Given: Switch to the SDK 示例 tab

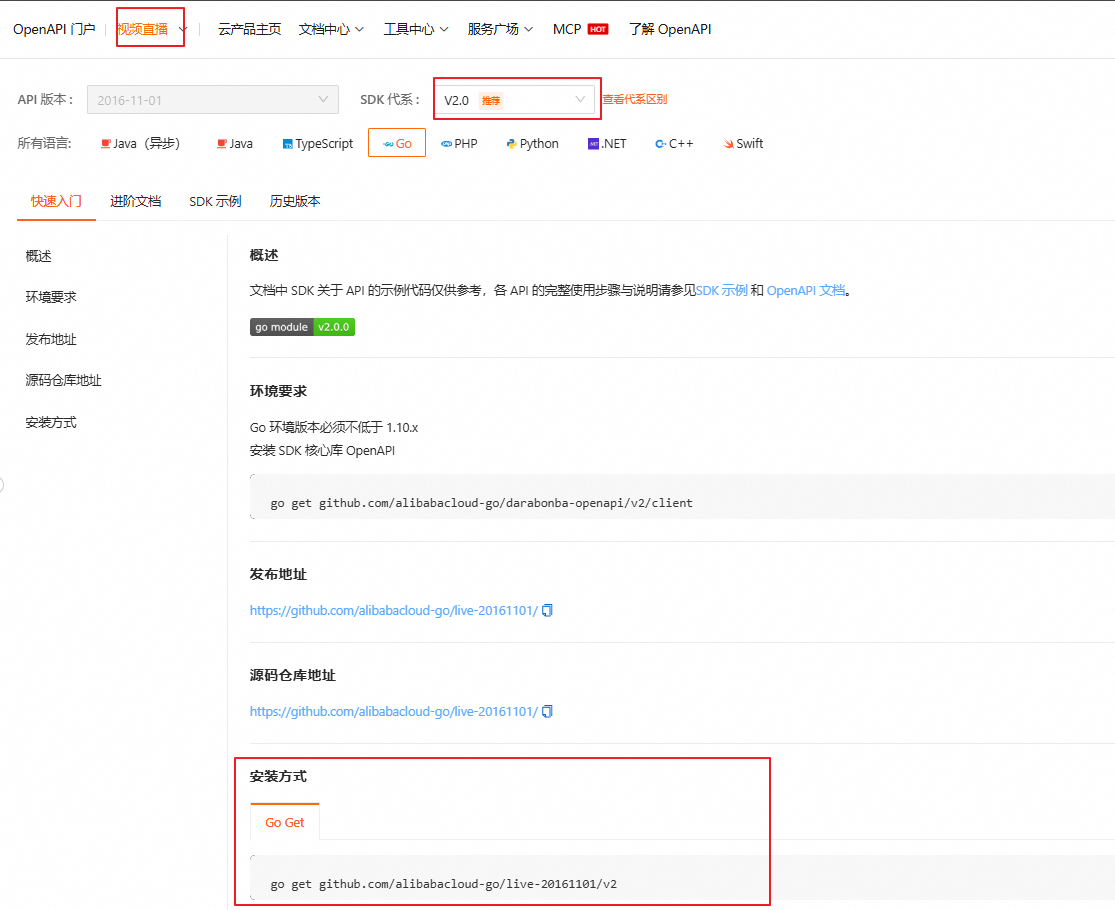Looking at the screenshot, I should pos(215,201).
